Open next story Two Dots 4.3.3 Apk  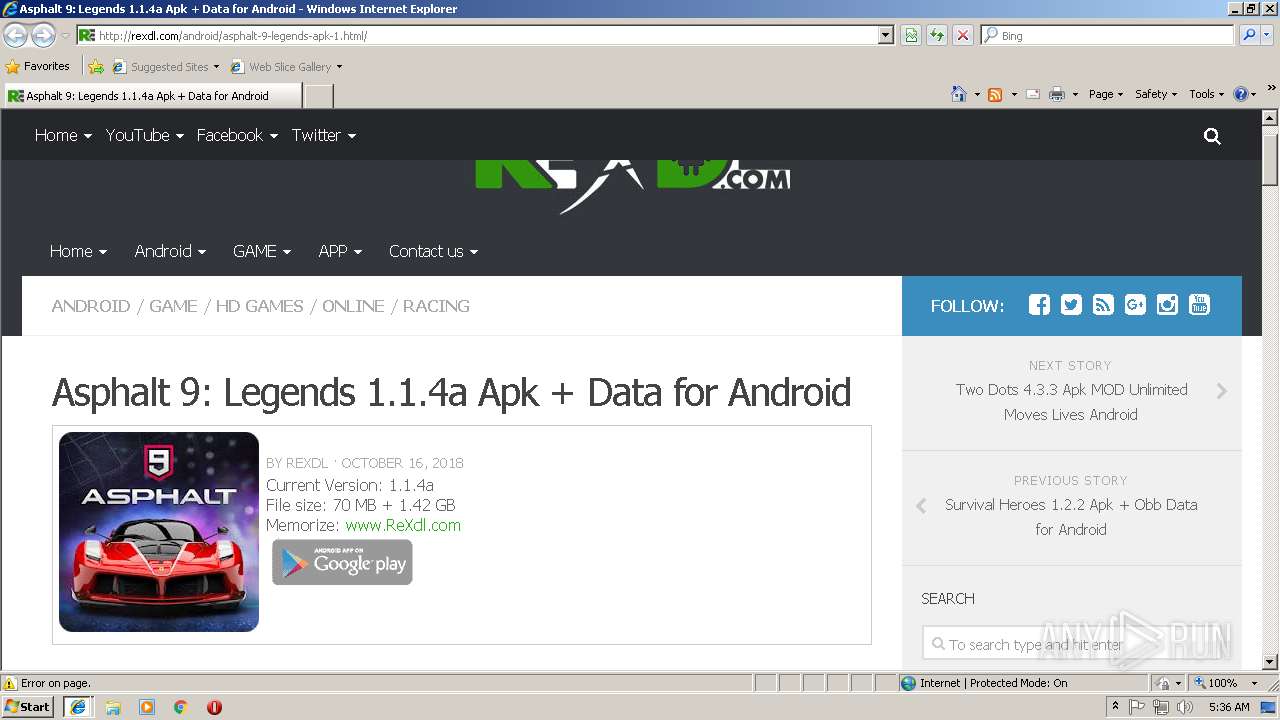[1071, 402]
